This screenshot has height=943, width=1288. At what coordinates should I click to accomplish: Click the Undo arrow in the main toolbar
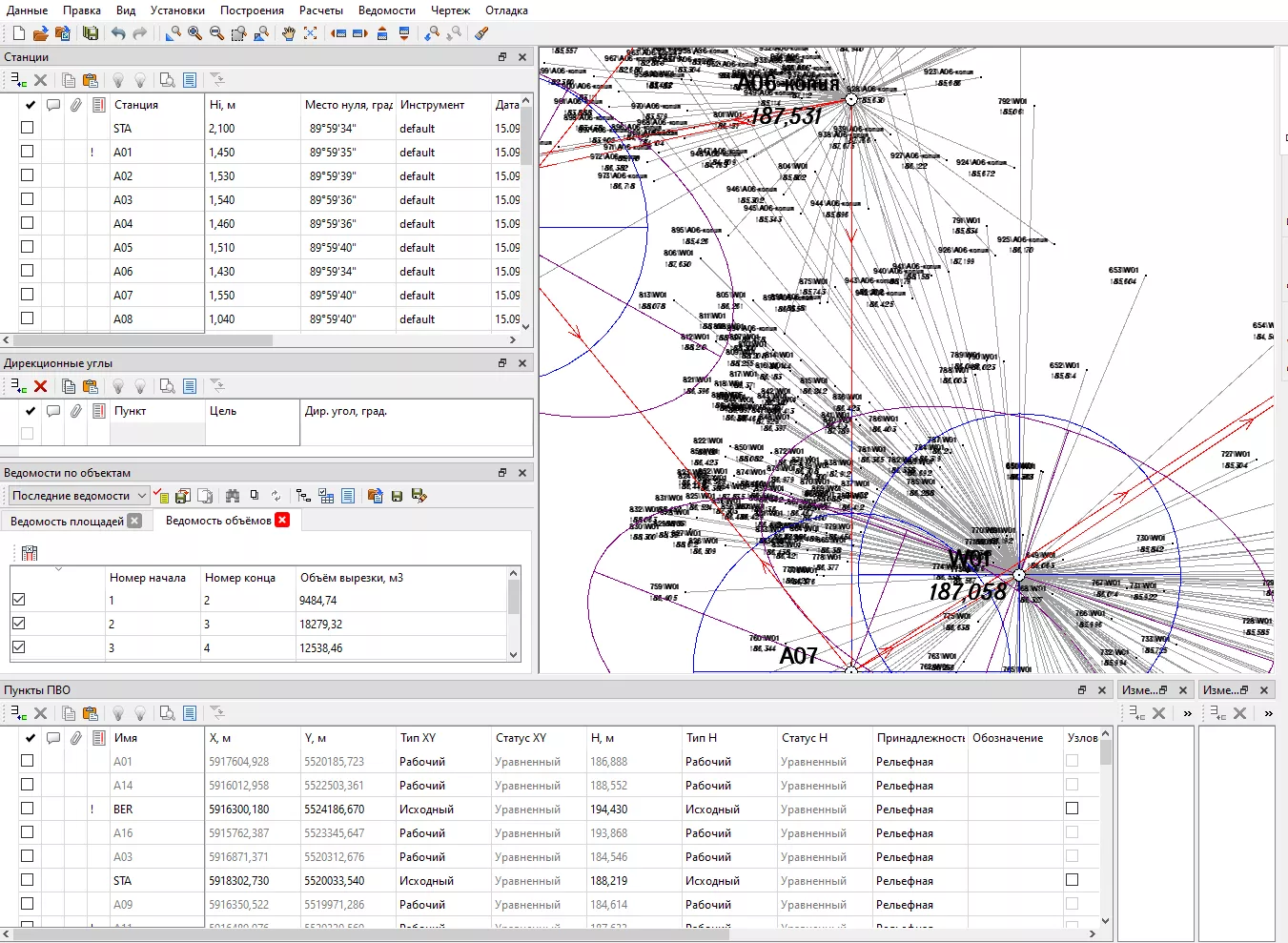[x=118, y=33]
